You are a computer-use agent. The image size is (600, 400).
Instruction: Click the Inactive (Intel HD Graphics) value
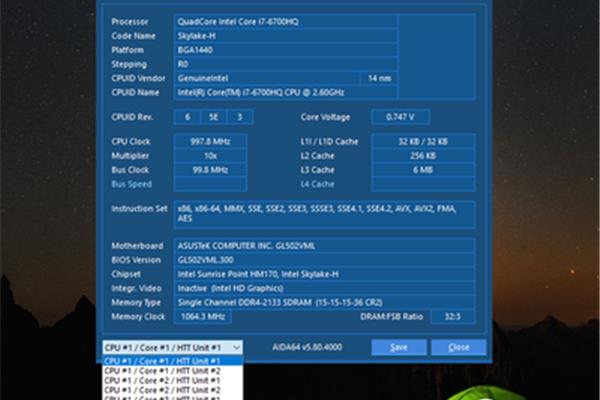[324, 288]
